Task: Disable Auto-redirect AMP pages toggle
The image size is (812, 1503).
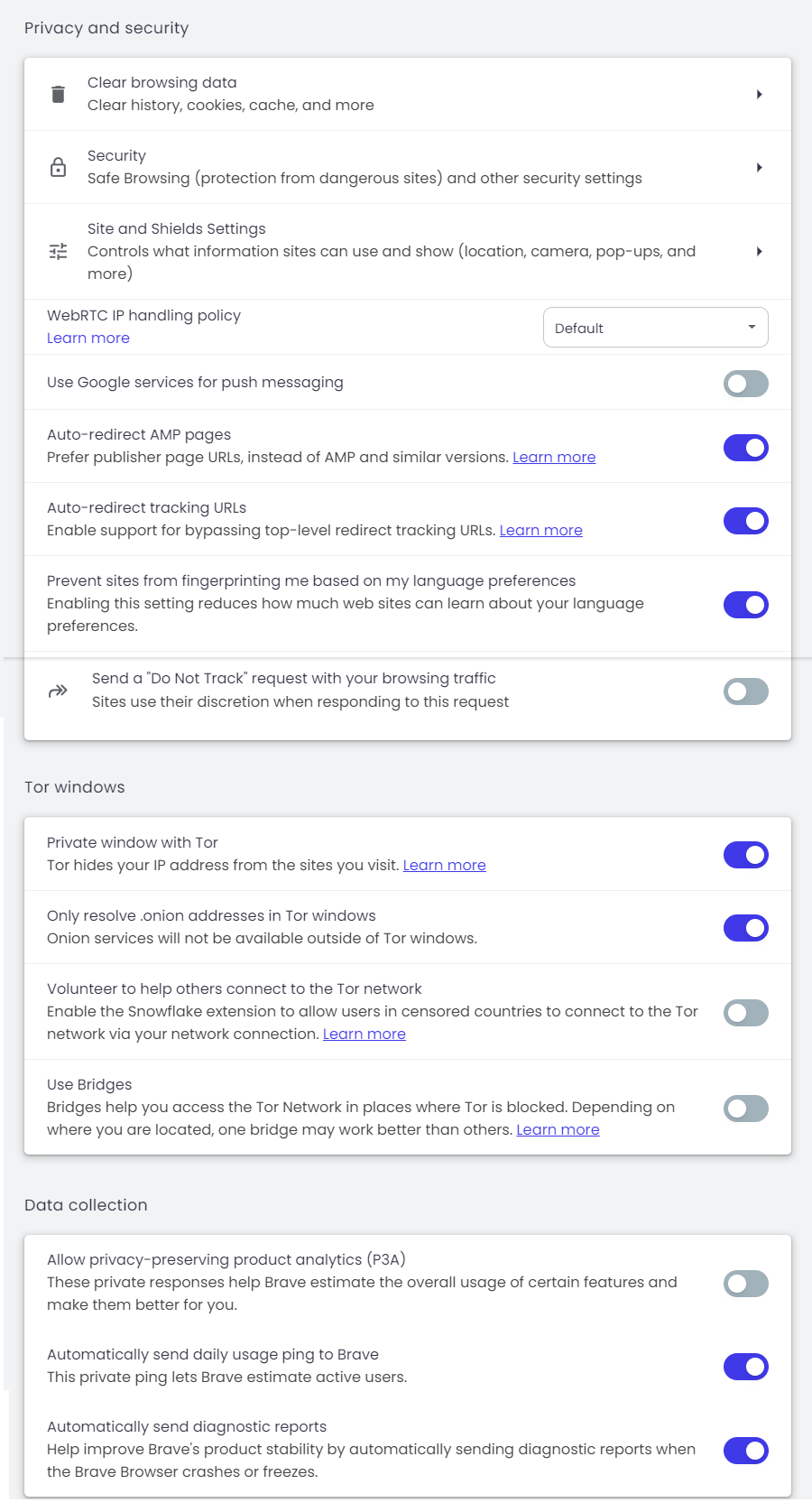Action: pos(746,448)
